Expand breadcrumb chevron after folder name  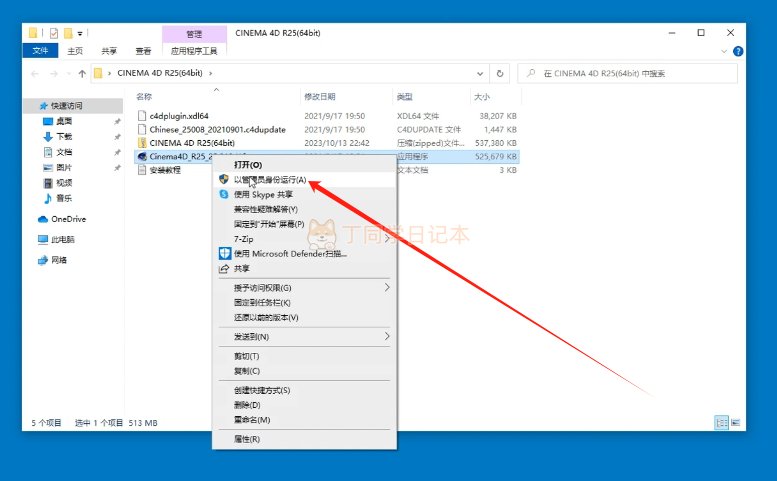click(x=211, y=73)
